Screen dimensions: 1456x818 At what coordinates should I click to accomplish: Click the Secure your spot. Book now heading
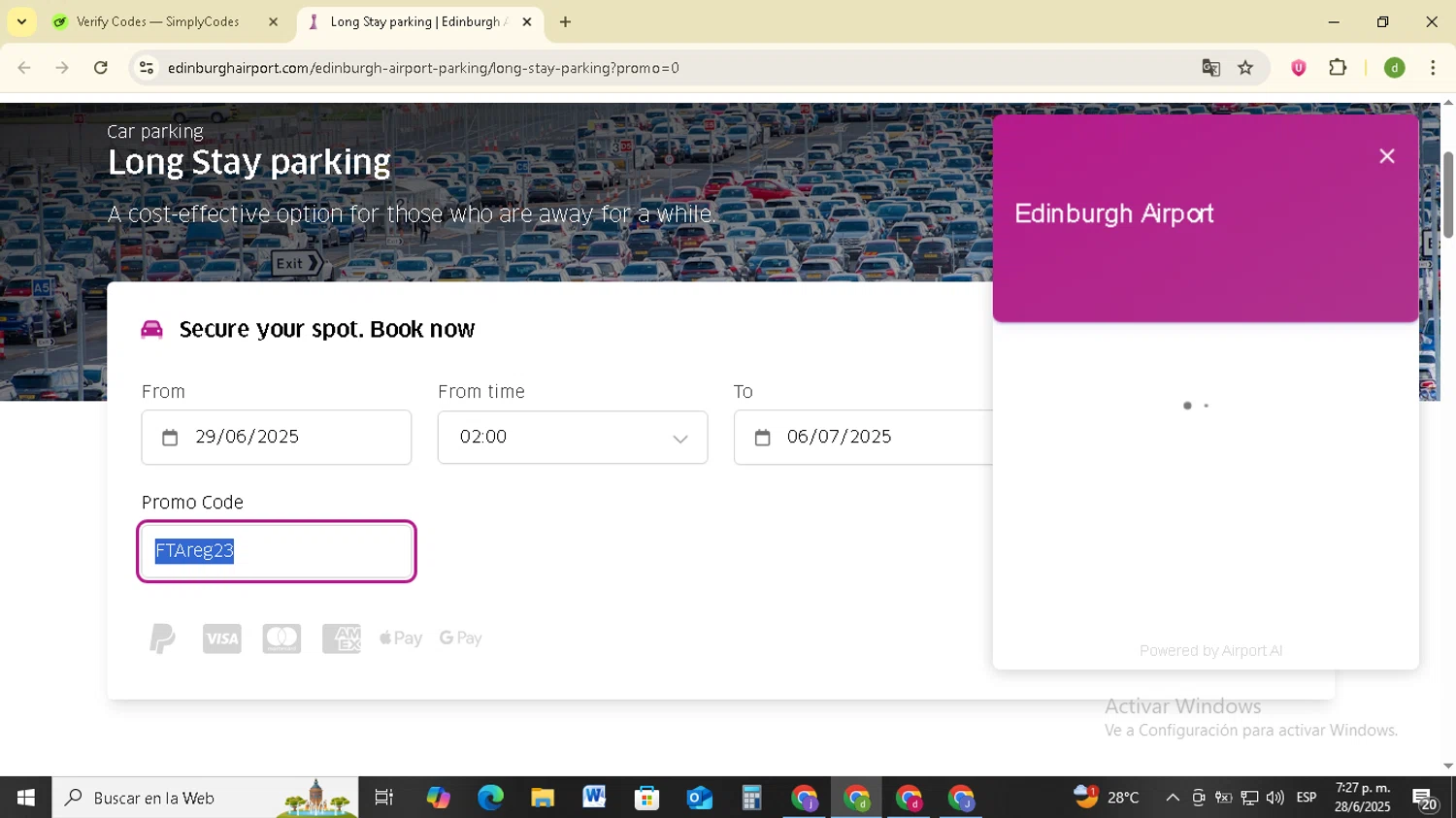327,329
